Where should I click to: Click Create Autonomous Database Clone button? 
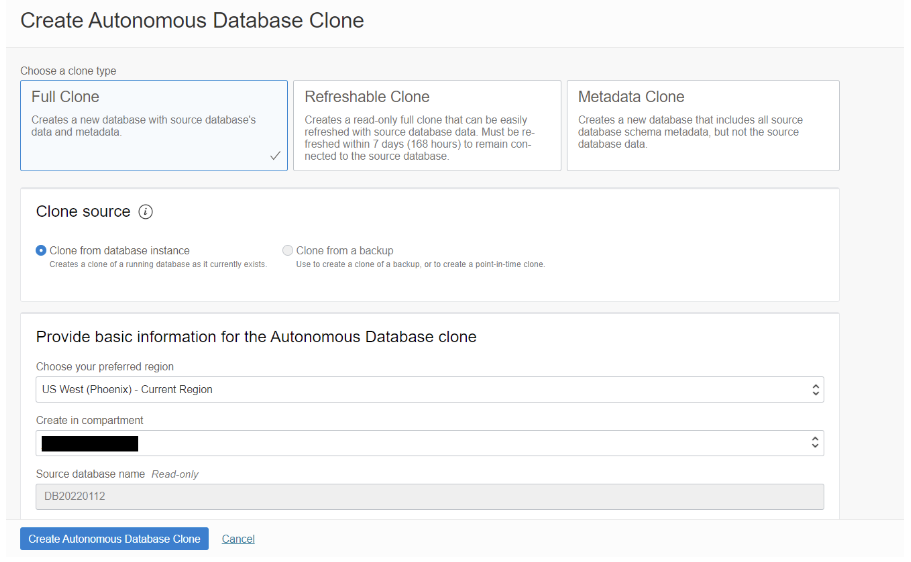click(114, 539)
